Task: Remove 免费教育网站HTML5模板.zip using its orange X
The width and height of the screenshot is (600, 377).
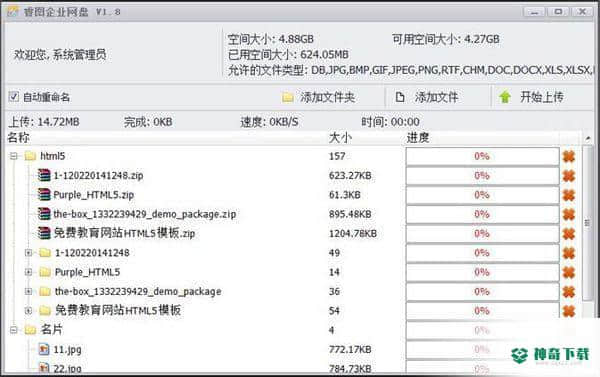Action: (x=569, y=233)
